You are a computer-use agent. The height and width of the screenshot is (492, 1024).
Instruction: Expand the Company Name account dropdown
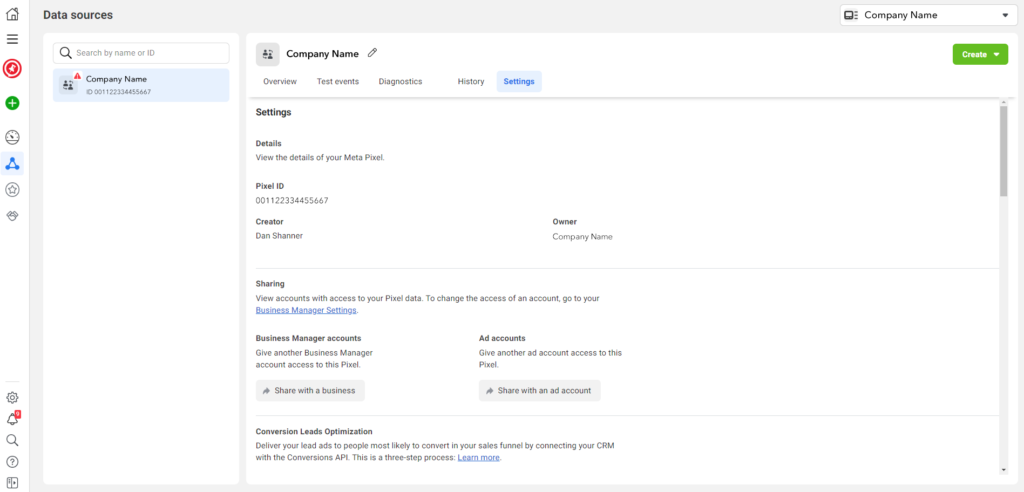926,15
